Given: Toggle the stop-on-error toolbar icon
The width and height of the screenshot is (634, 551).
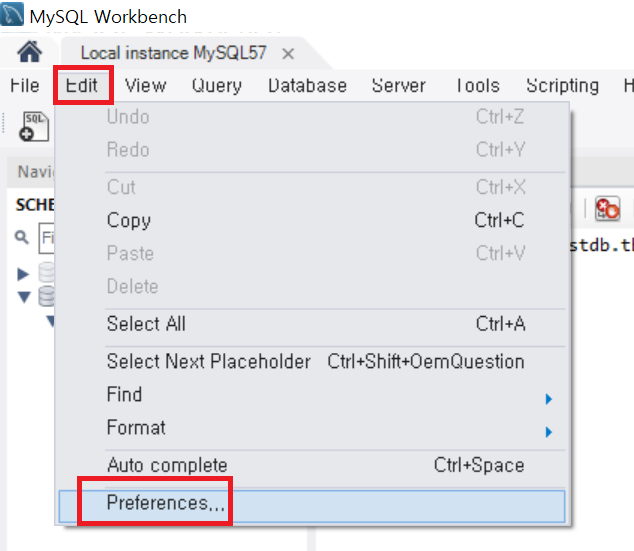Looking at the screenshot, I should click(607, 209).
